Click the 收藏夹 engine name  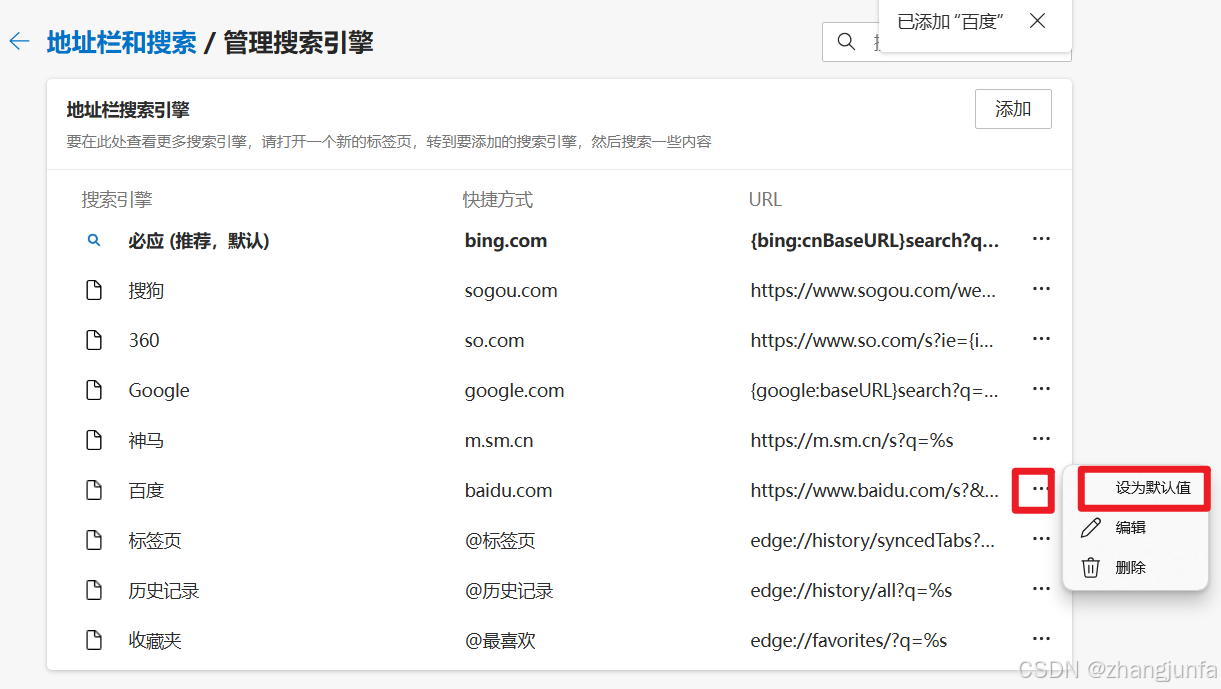tap(155, 641)
